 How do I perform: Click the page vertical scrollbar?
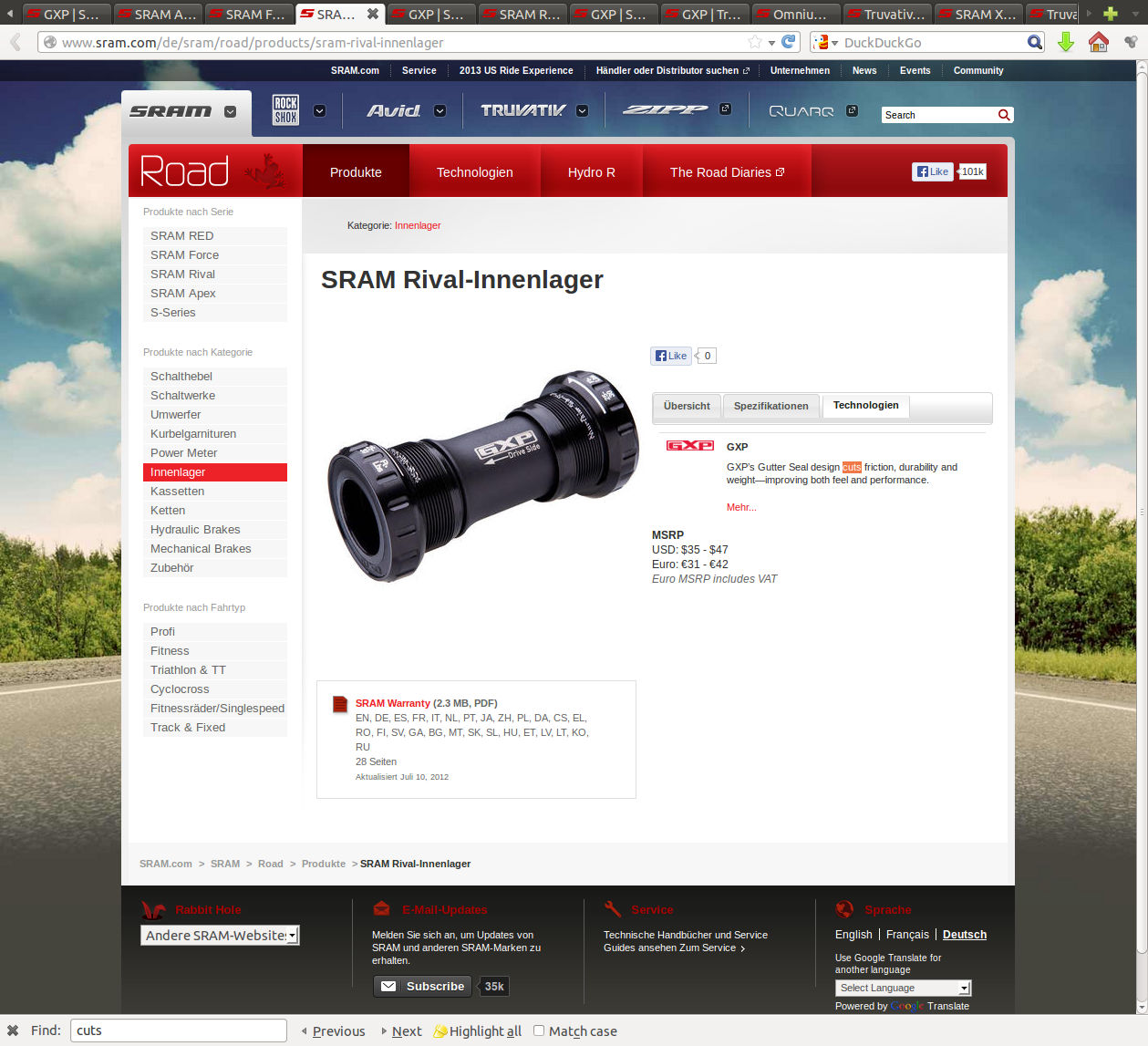coord(1141,511)
